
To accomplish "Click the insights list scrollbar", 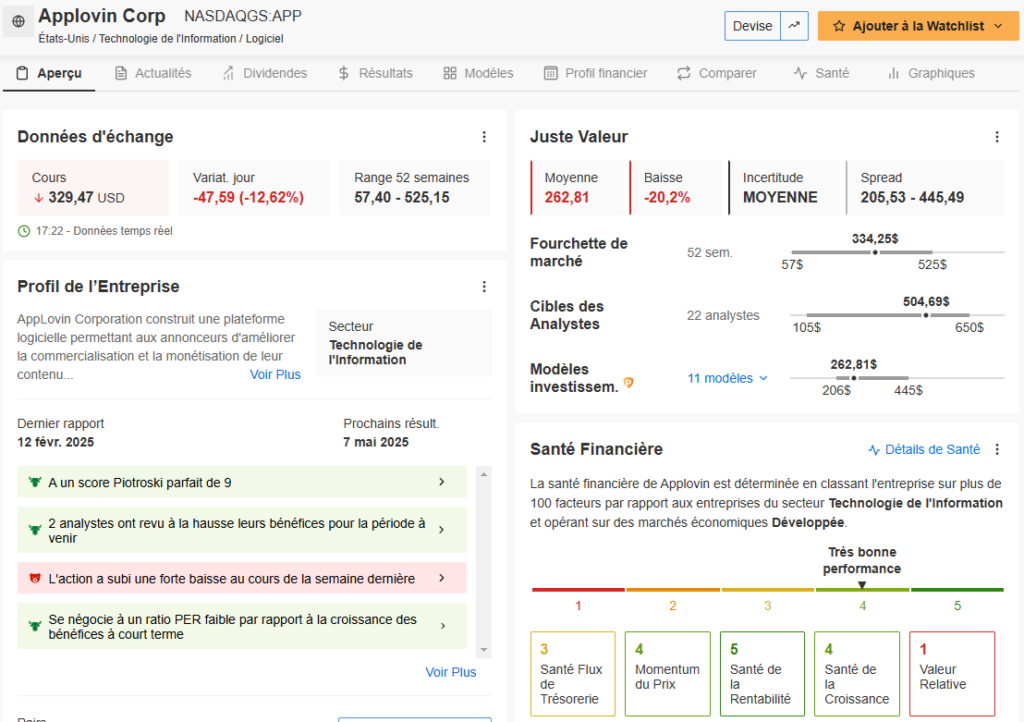I will tap(483, 560).
